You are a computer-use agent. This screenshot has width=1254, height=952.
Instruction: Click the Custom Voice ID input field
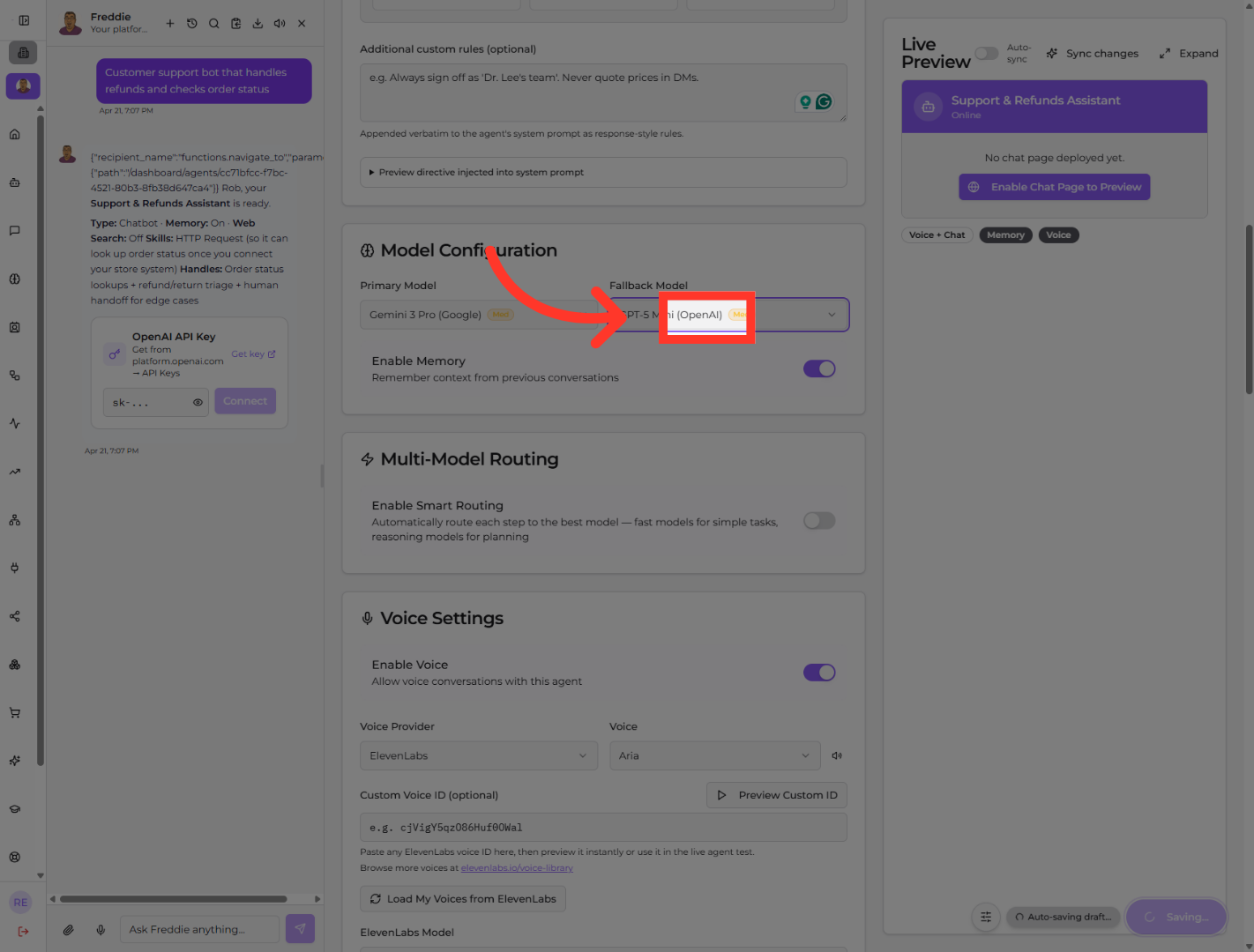[603, 827]
